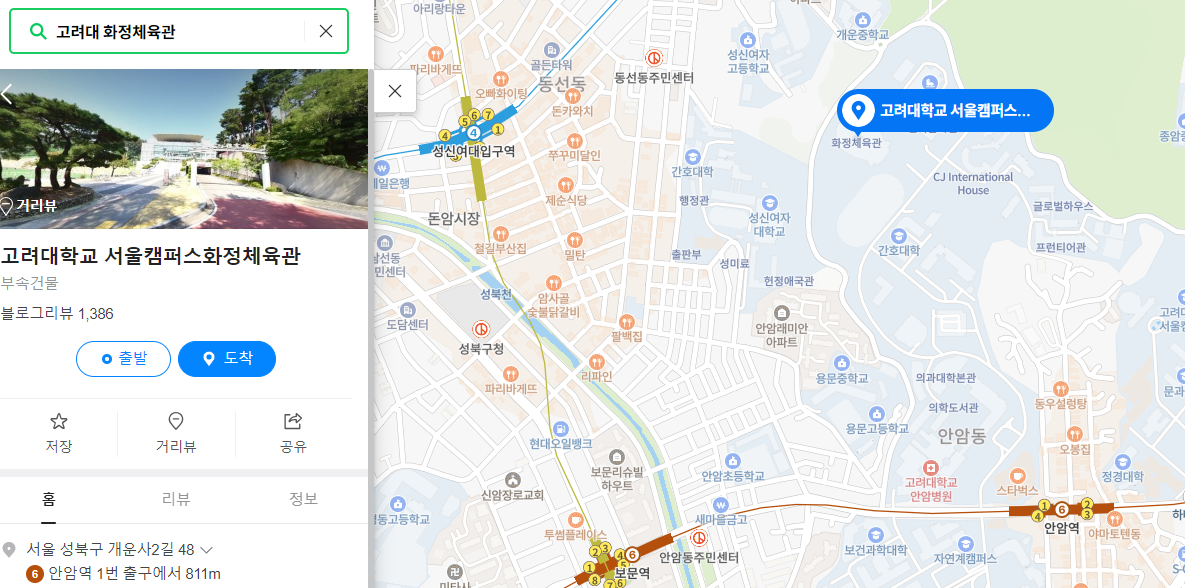
Task: Click 안암초등학교 school icon
Action: (732, 460)
